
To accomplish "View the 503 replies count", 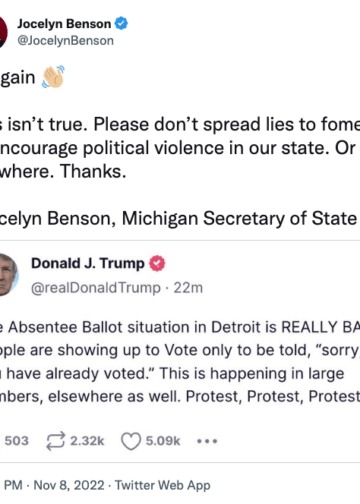I will [x=16, y=441].
